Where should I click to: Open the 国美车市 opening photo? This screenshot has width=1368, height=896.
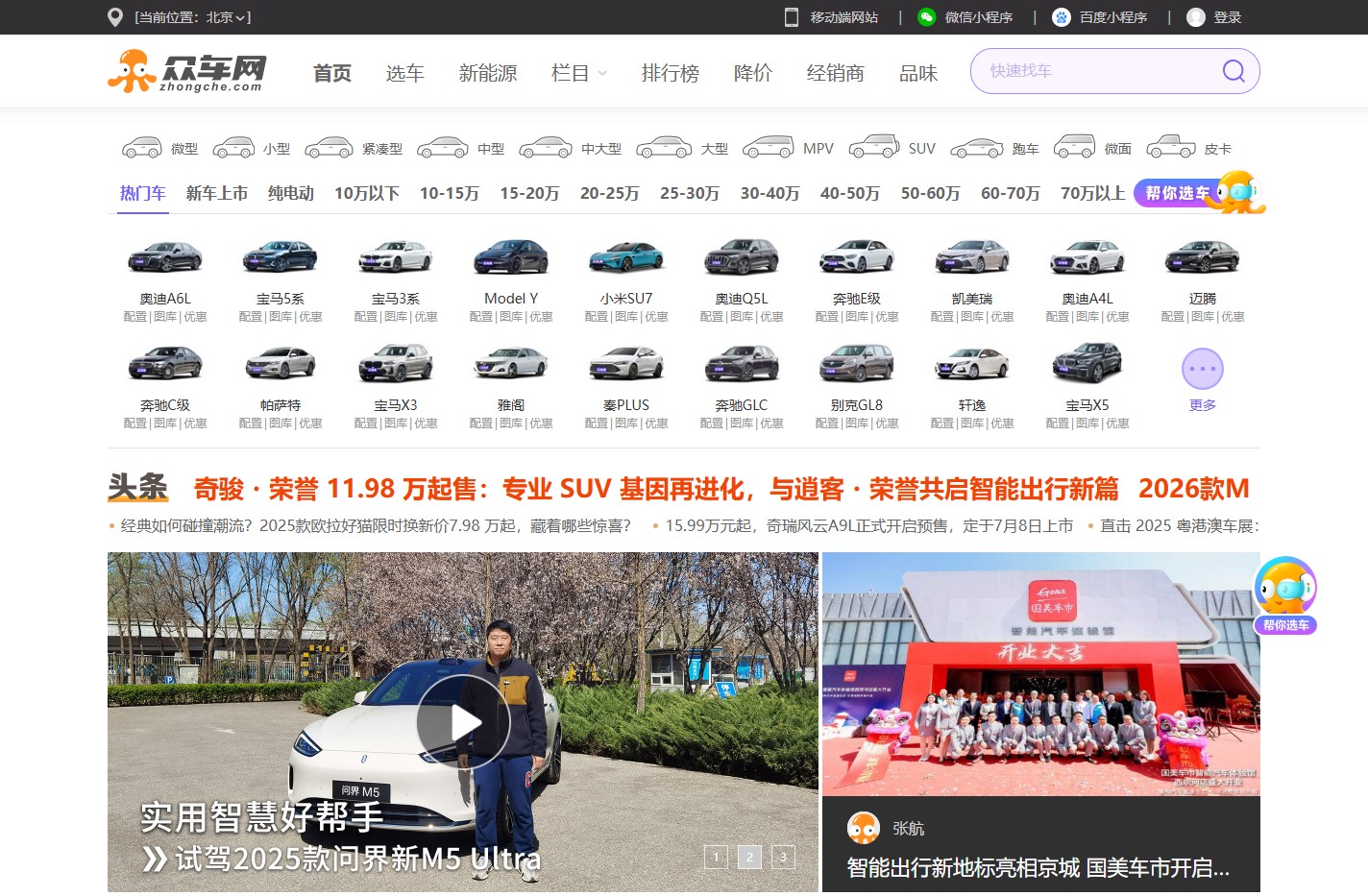[x=1041, y=674]
